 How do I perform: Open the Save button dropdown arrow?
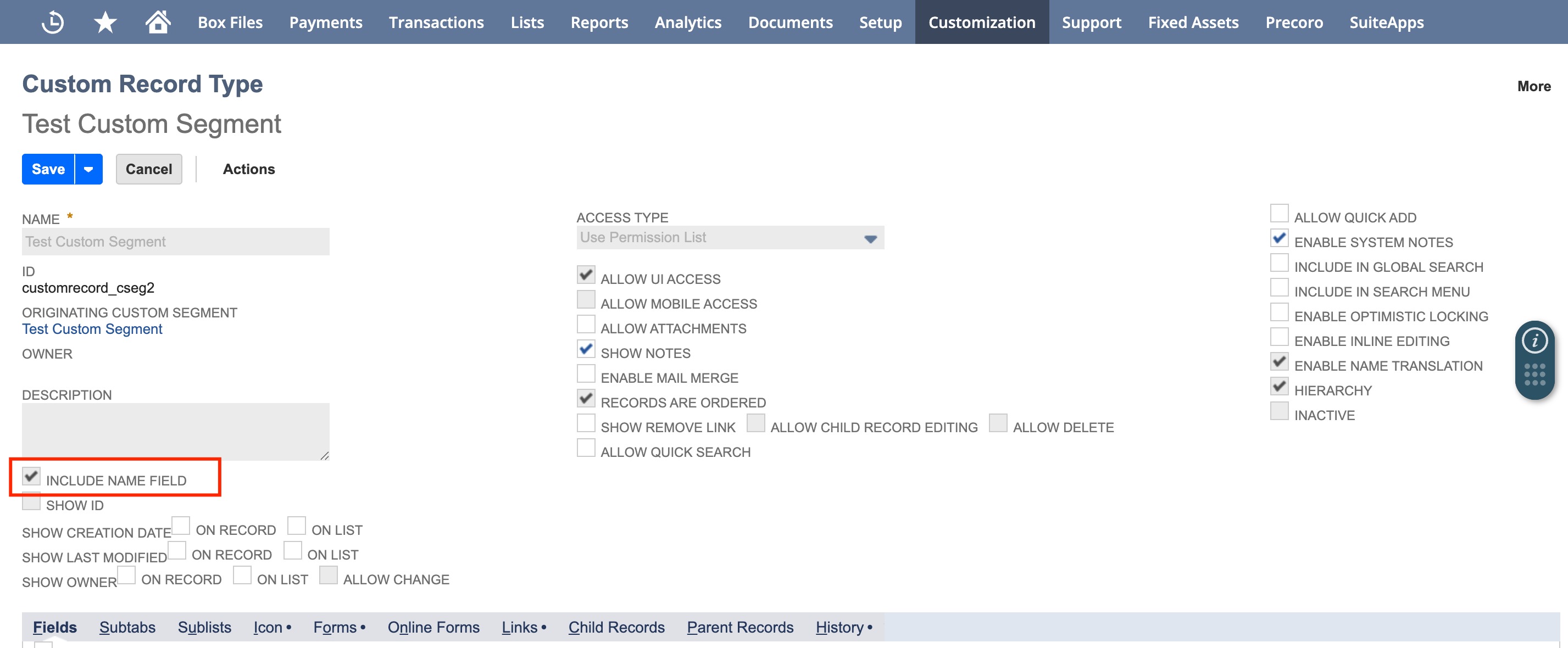pyautogui.click(x=89, y=169)
